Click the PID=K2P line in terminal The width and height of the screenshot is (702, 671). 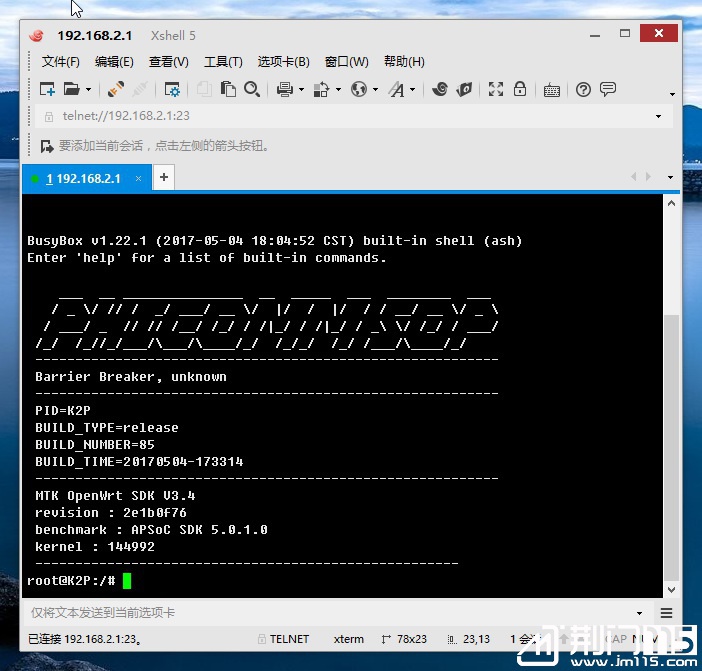(x=63, y=410)
